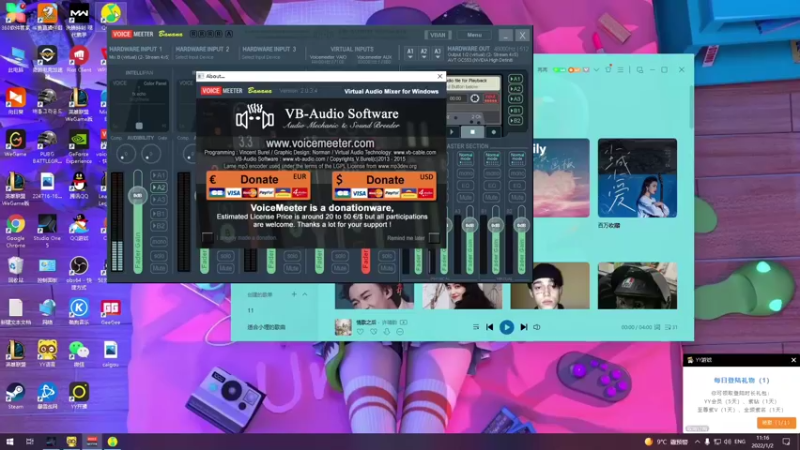This screenshot has width=800, height=450.
Task: Switch the music player to mini mode
Action: [640, 69]
